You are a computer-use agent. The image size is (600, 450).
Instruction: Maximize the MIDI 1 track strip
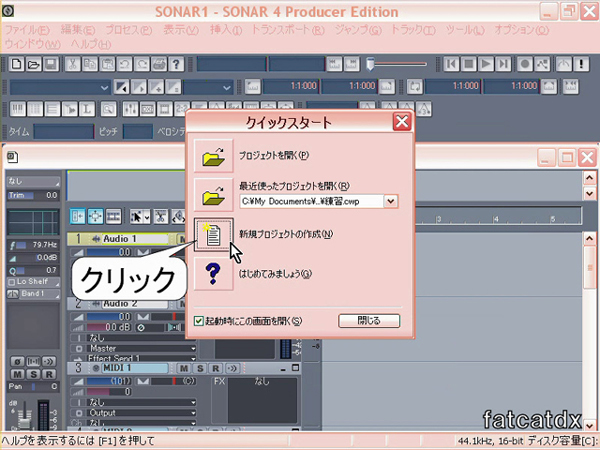pyautogui.click(x=295, y=368)
